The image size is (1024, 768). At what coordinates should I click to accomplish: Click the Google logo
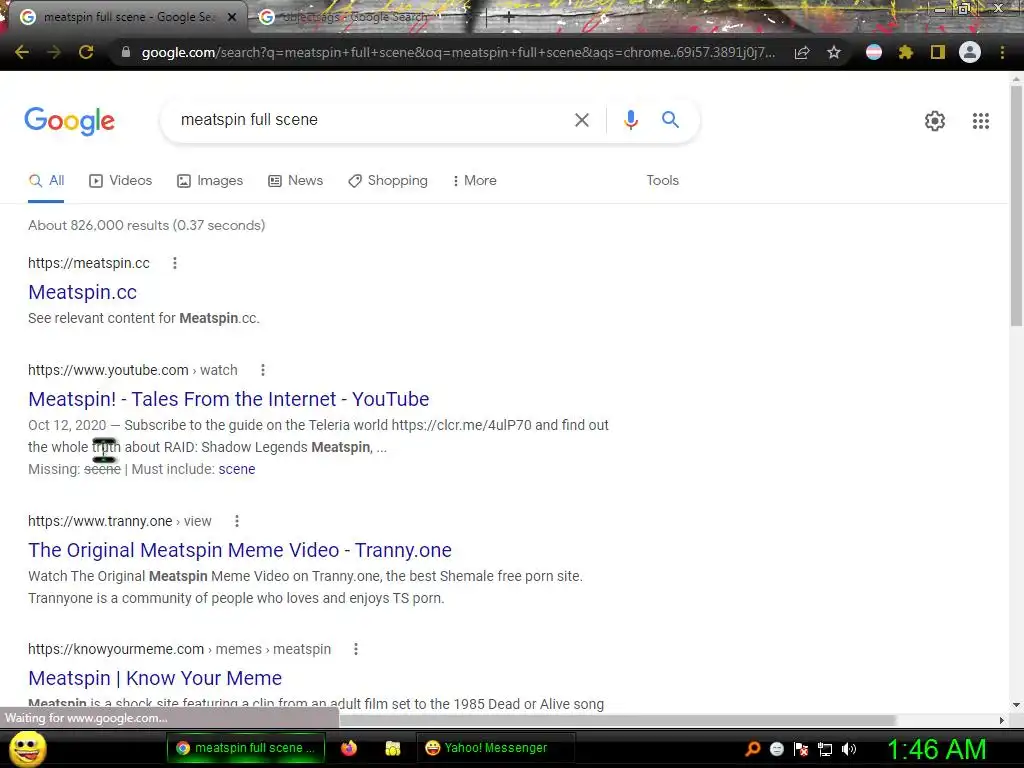click(70, 121)
